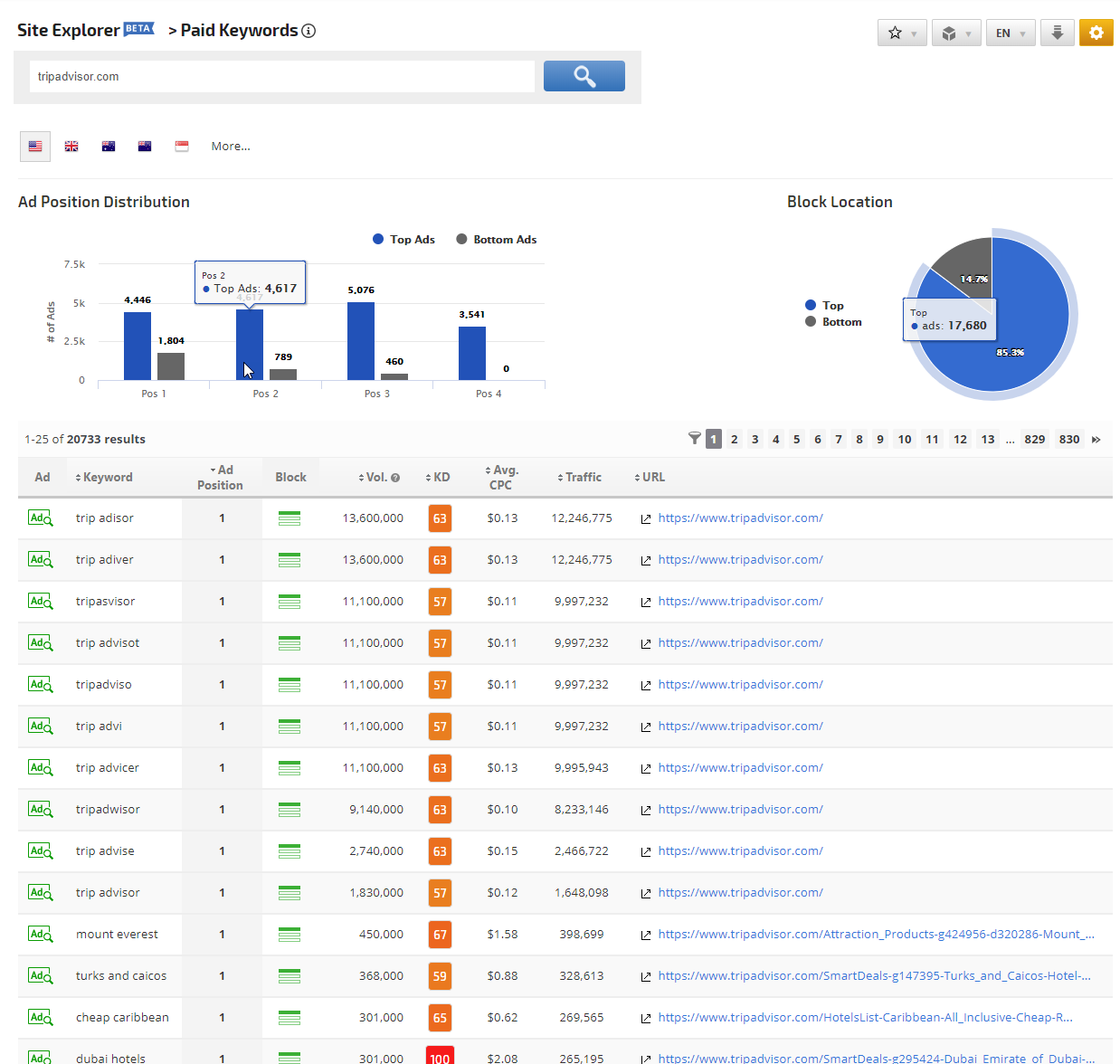The height and width of the screenshot is (1064, 1120).
Task: Expand the cube icon dropdown
Action: (956, 33)
